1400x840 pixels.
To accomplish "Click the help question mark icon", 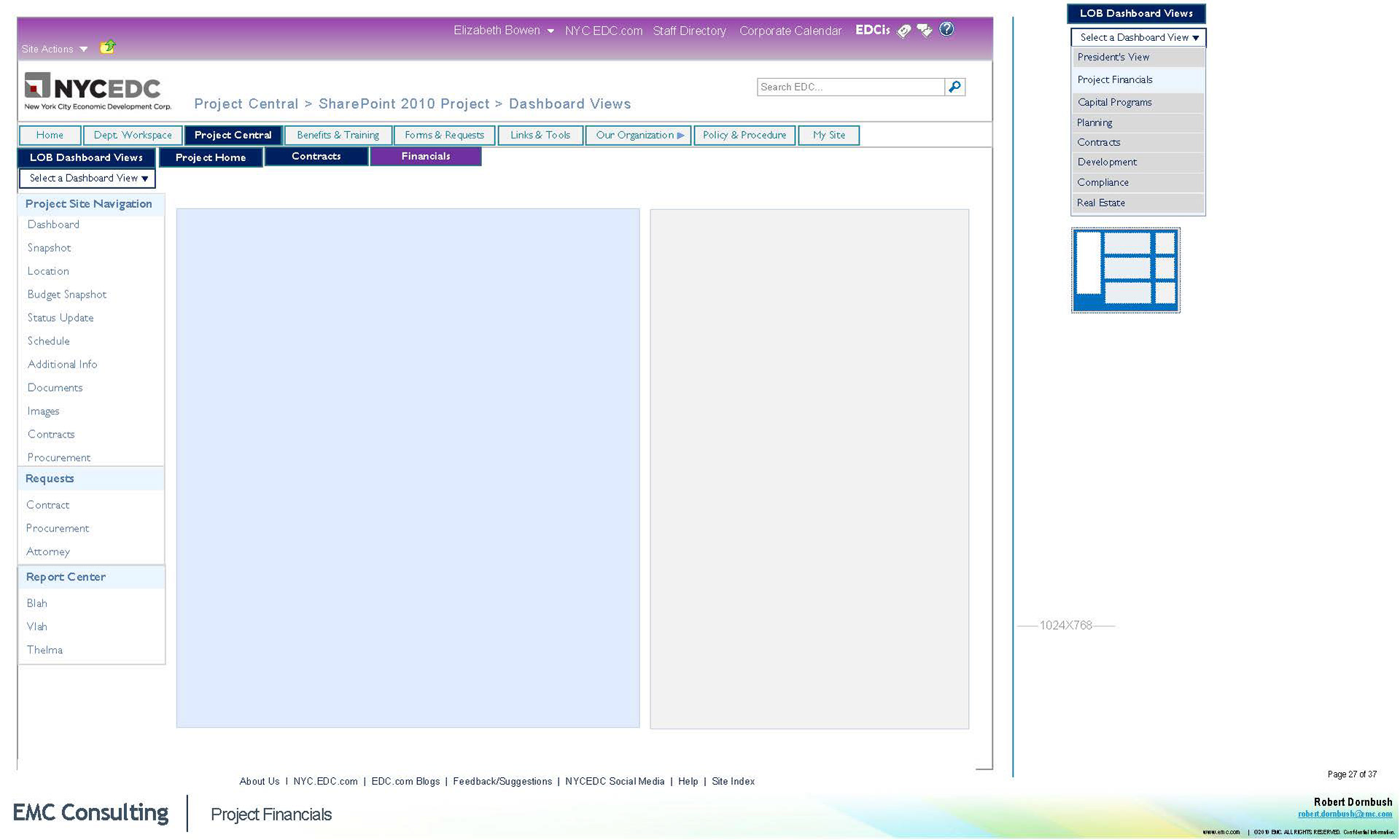I will 946,29.
